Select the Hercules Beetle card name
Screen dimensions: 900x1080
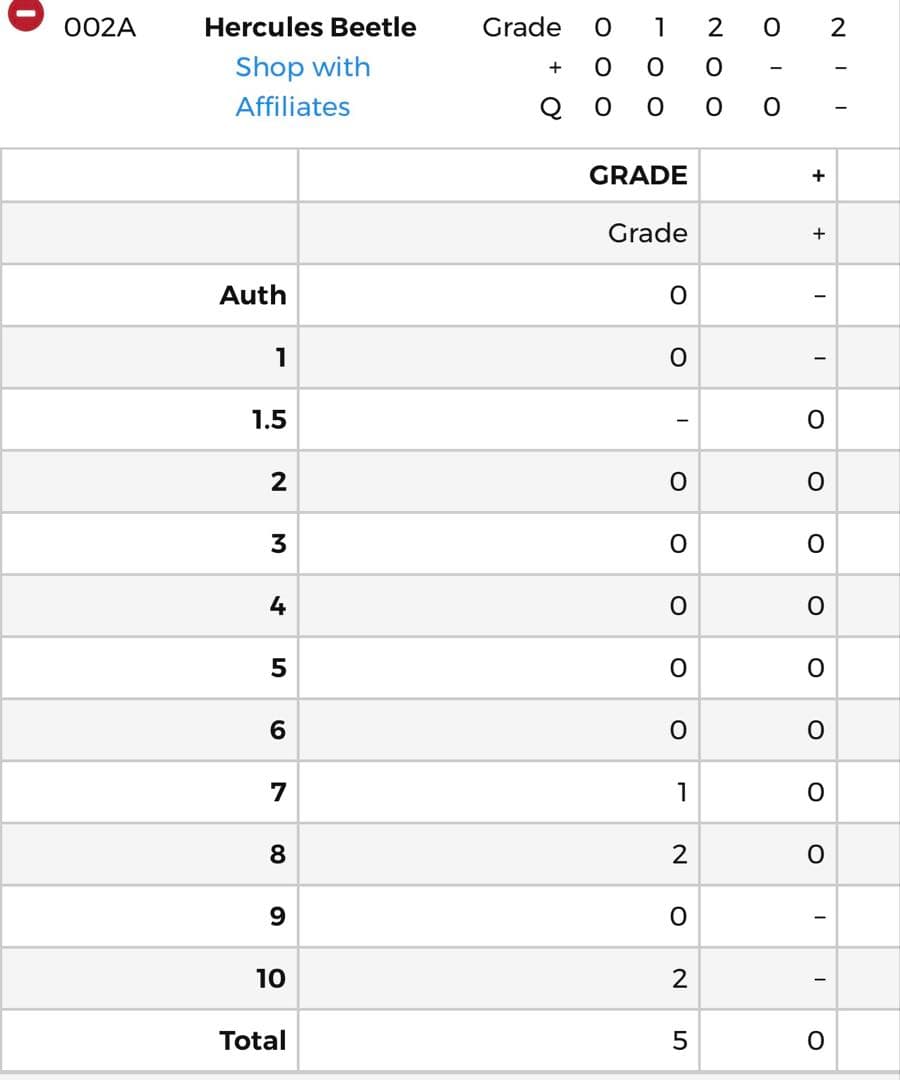point(310,27)
